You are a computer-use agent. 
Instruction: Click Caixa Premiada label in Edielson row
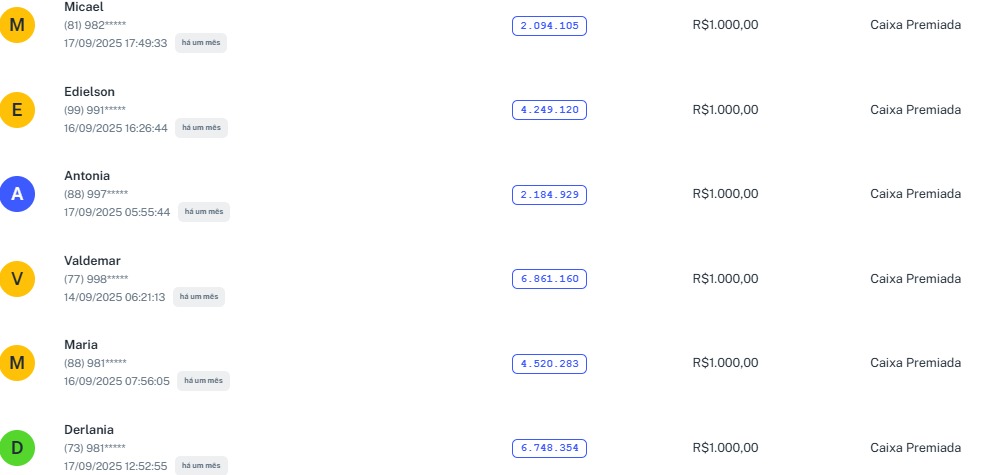point(915,109)
